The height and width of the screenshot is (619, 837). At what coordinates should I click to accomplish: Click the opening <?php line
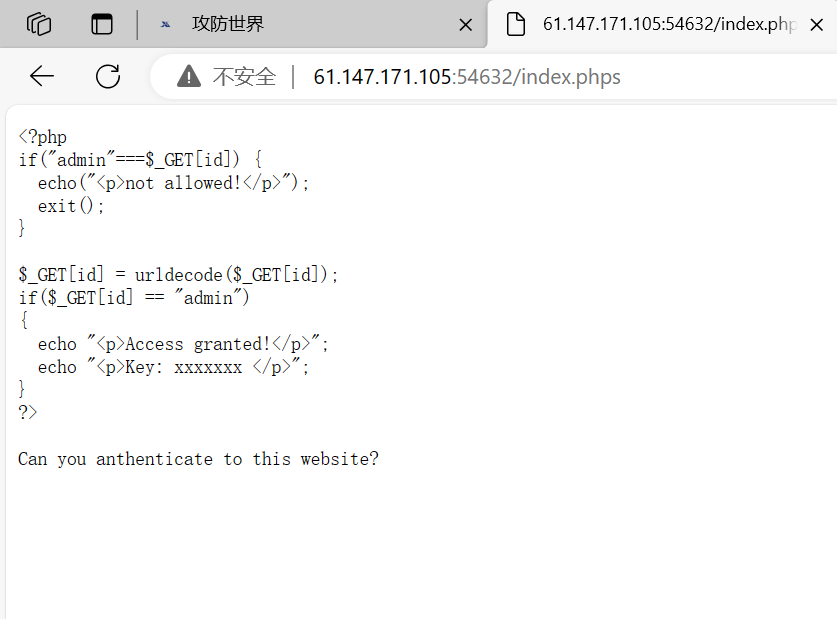[42, 137]
